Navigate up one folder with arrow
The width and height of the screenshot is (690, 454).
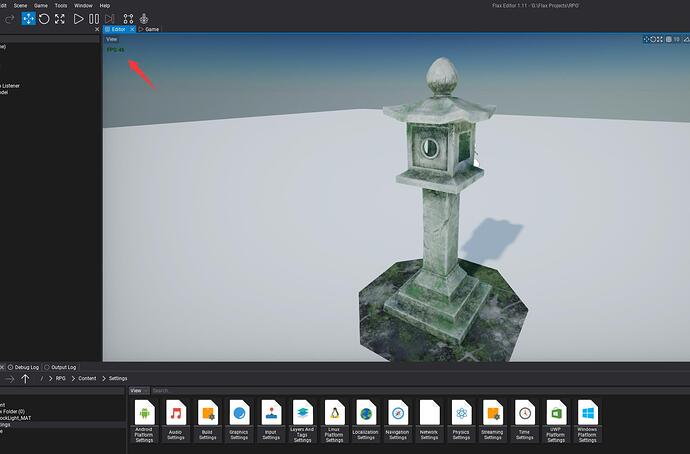click(x=25, y=379)
